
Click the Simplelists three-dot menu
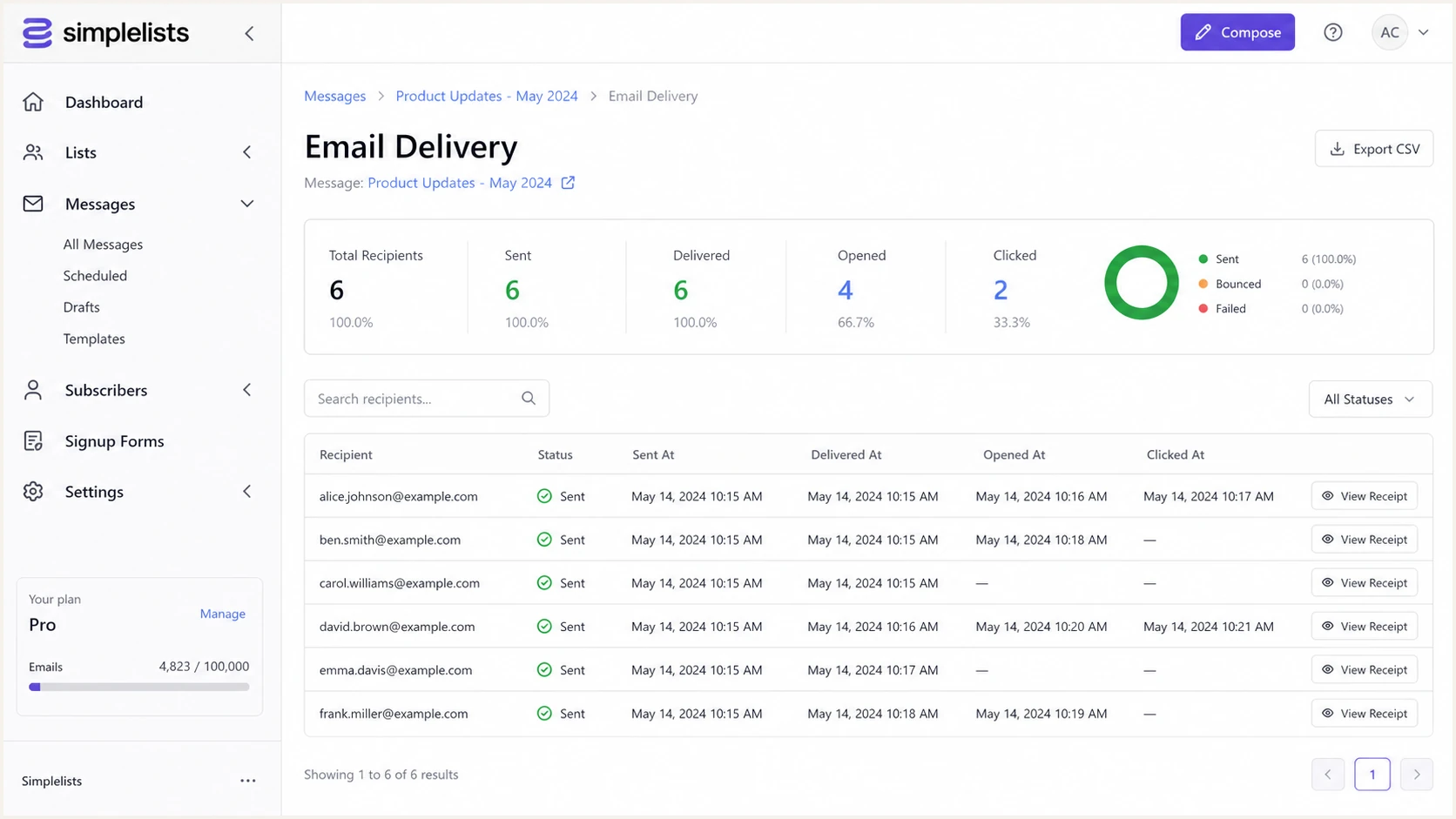[x=248, y=781]
